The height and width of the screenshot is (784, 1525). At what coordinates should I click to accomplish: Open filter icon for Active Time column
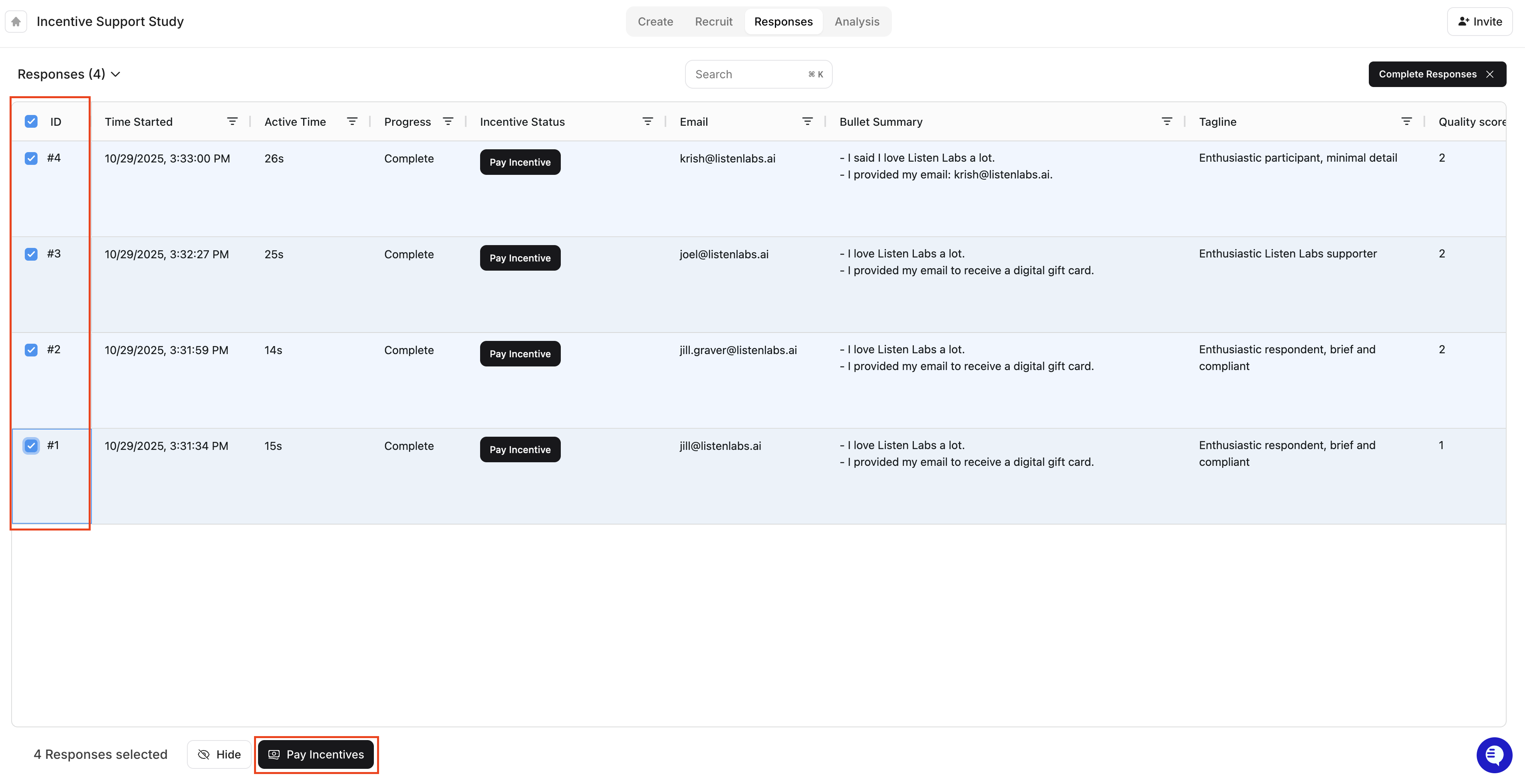click(351, 121)
